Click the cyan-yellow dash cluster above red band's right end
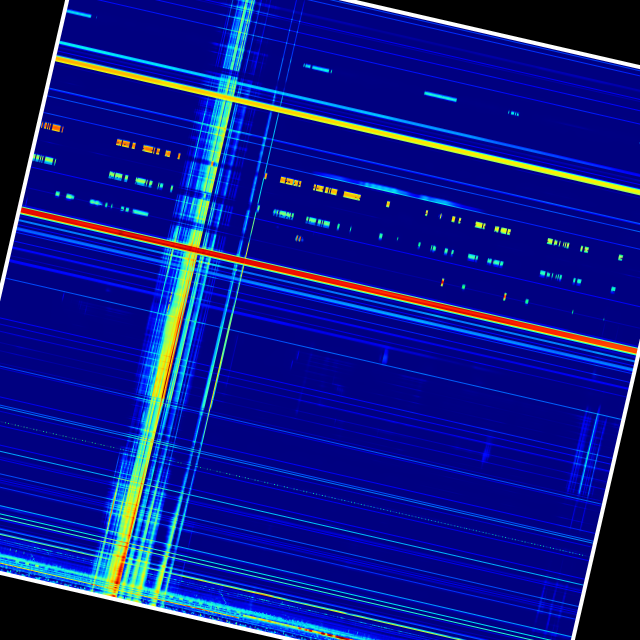The image size is (640, 640). 562,243
